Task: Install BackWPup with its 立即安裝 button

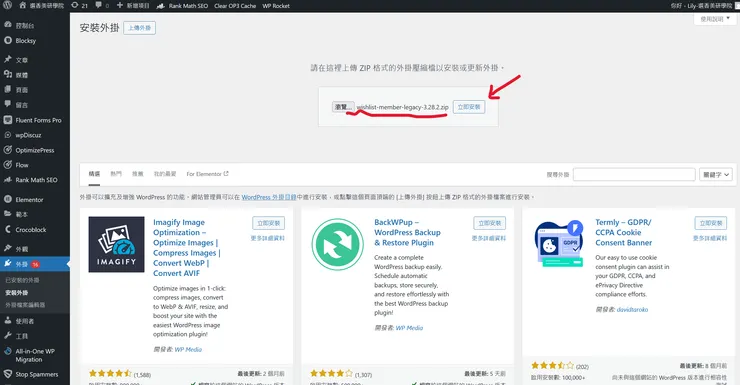Action: click(489, 223)
